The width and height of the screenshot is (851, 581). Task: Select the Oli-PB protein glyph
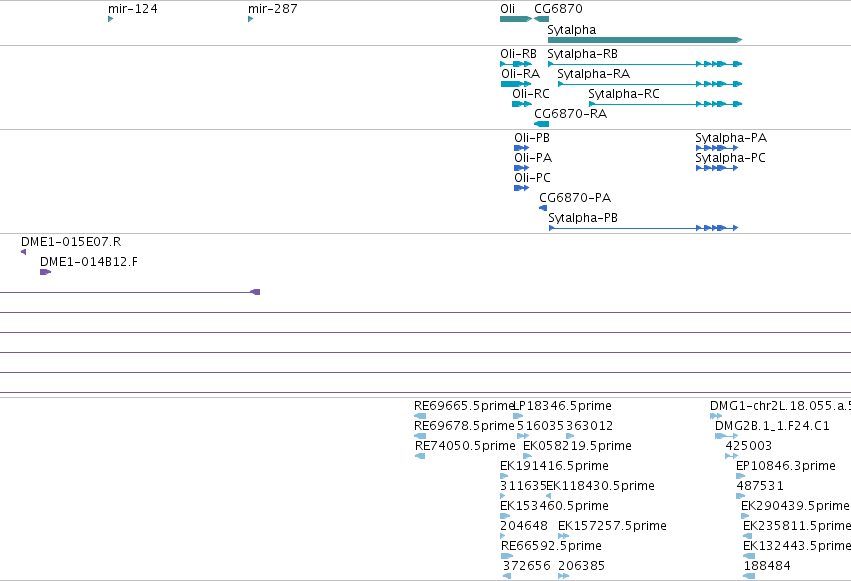coord(521,148)
